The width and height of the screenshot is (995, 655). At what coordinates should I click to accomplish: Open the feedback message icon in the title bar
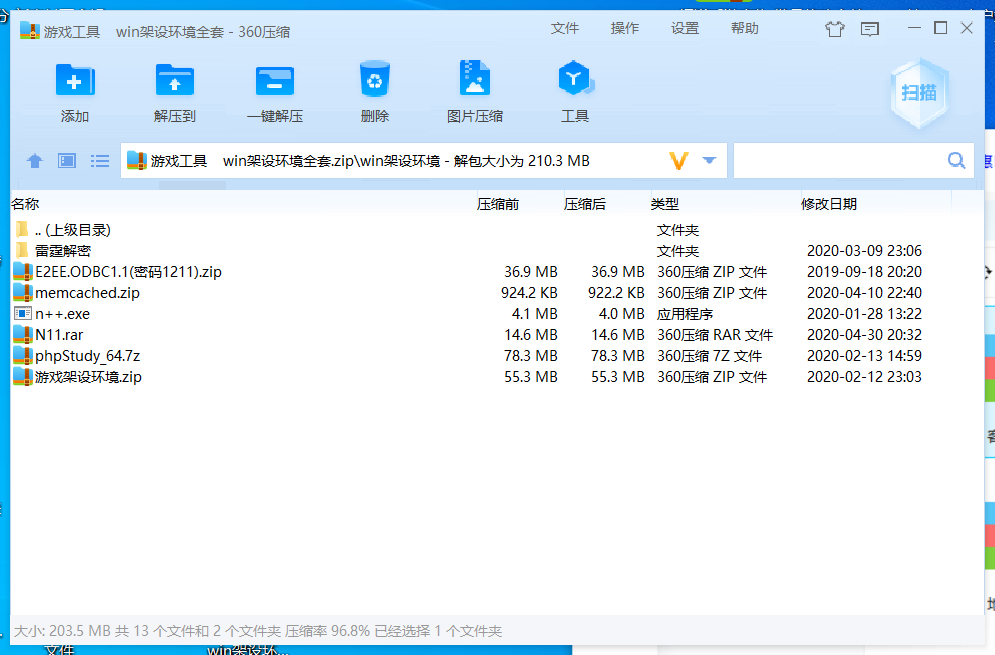[x=869, y=29]
